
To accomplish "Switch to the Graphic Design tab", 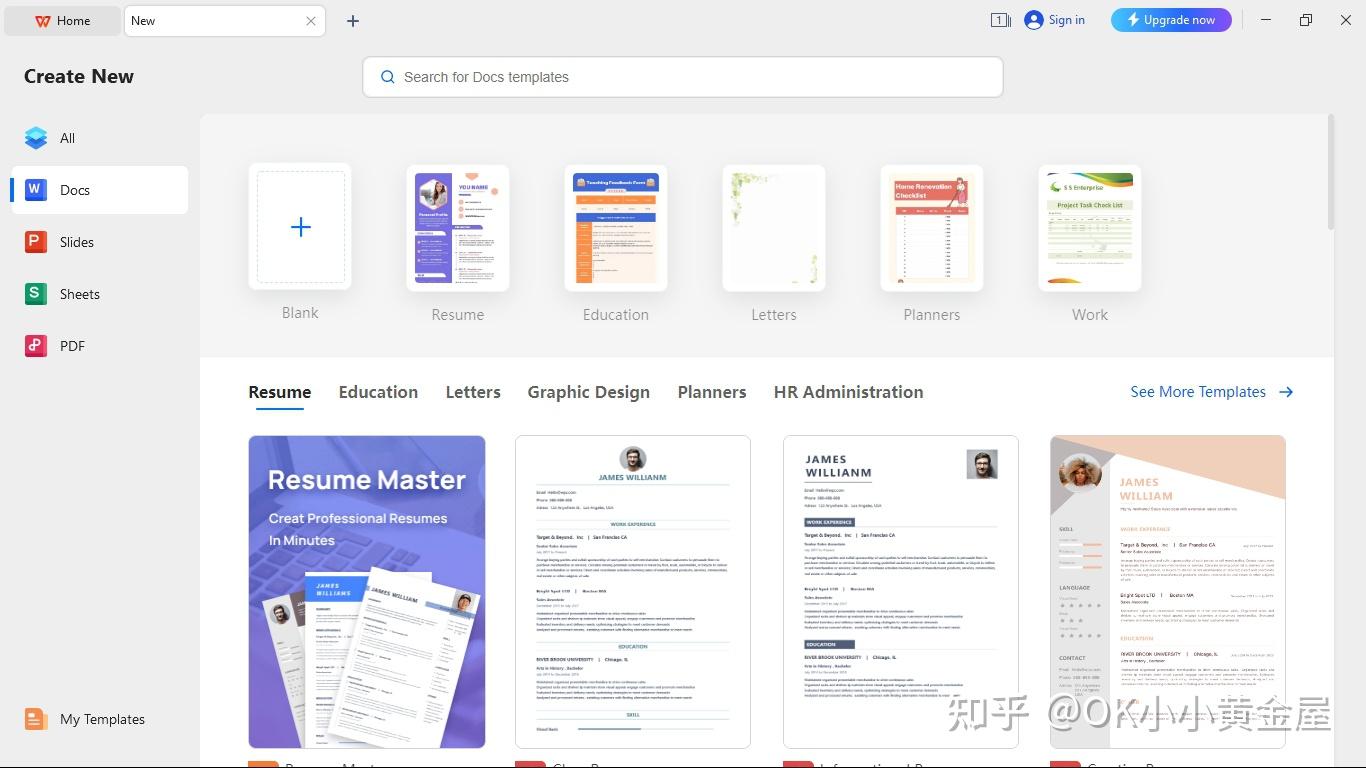I will (588, 392).
